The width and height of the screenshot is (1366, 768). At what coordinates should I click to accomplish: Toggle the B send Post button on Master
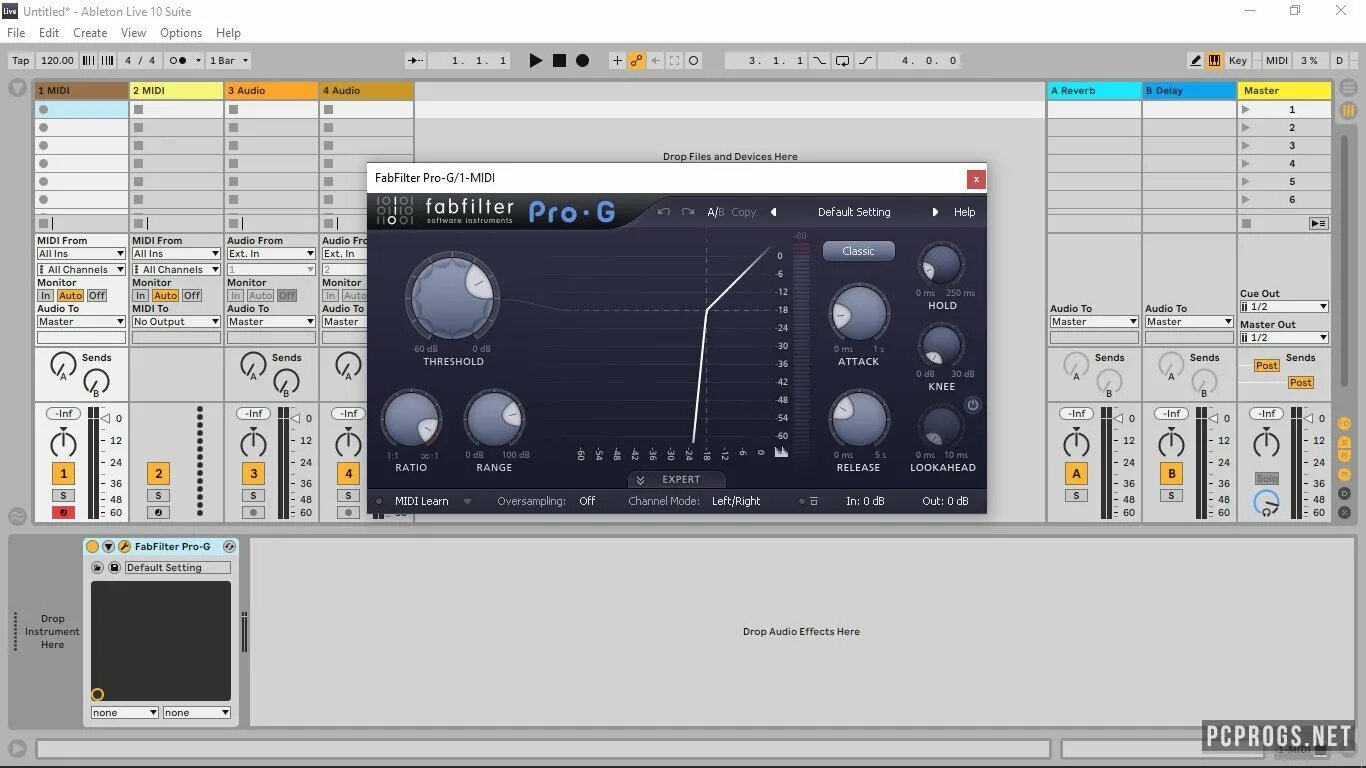1300,383
